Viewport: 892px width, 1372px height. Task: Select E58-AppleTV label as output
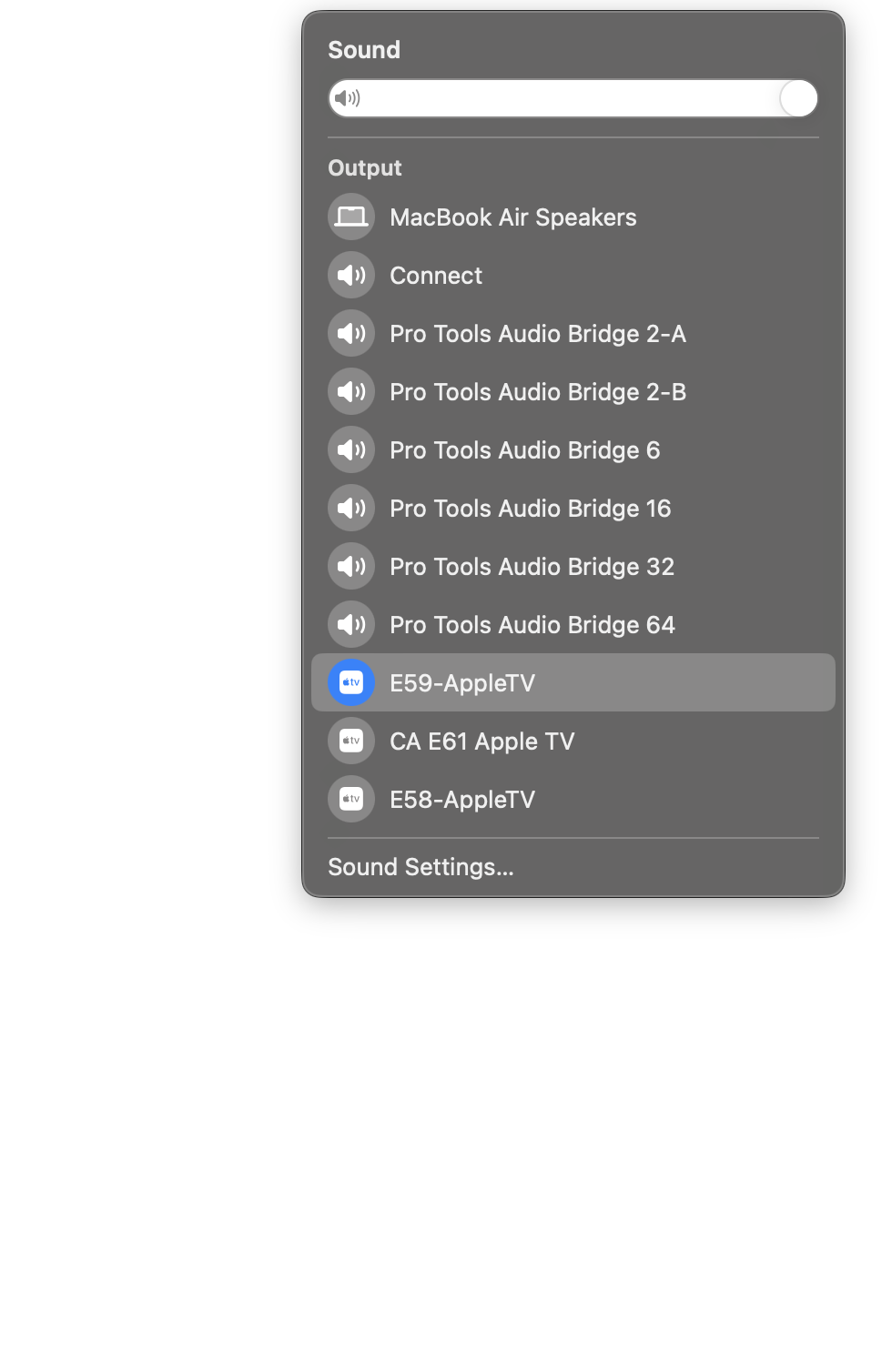pyautogui.click(x=462, y=800)
